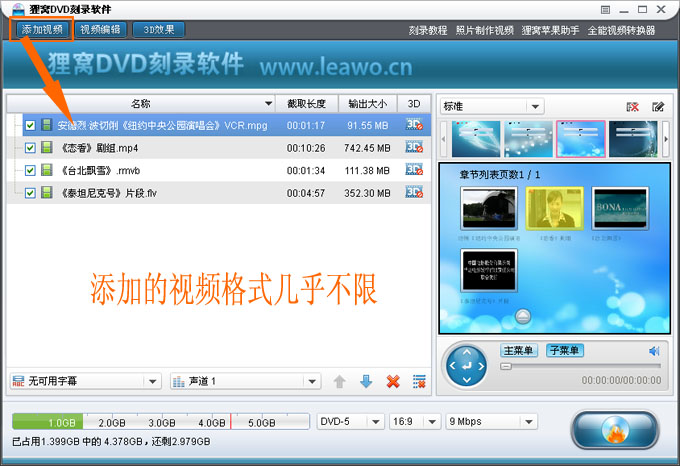Click the film icon of 《泰坦尼克号》片段.flv row
Screen dimensions: 680x466
pyautogui.click(x=46, y=192)
